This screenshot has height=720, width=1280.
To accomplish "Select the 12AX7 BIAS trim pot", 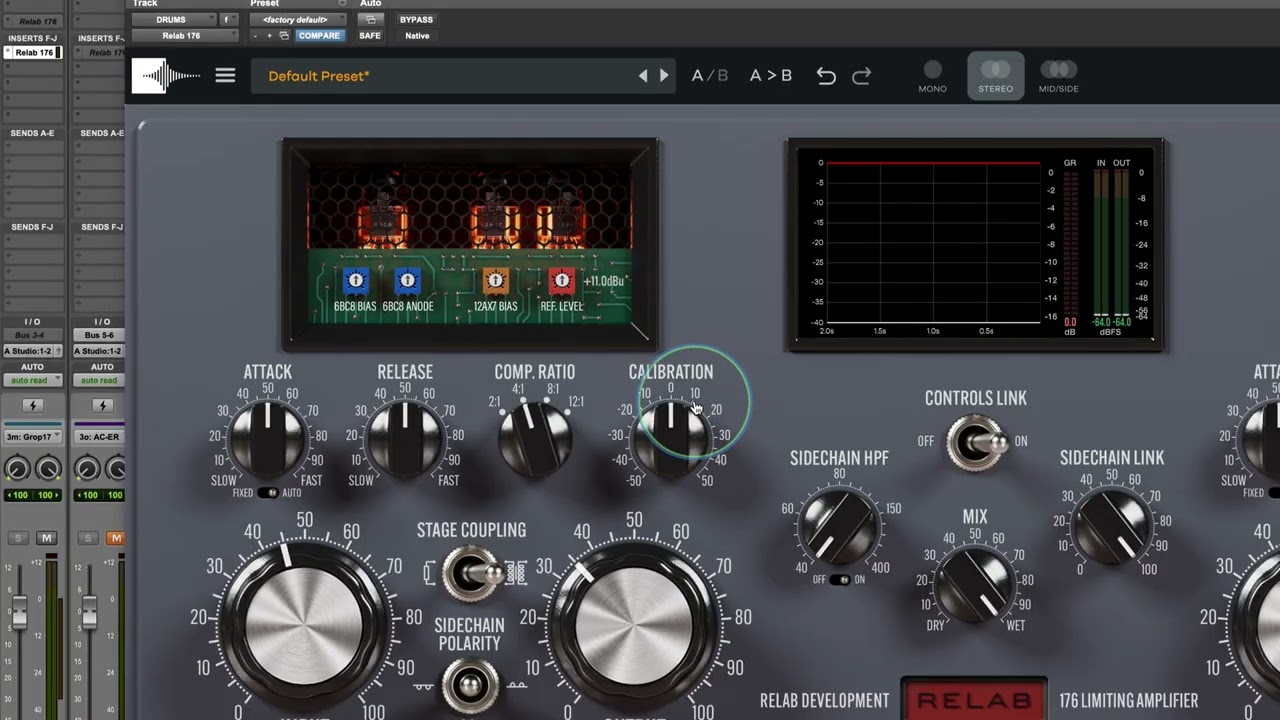I will point(496,281).
